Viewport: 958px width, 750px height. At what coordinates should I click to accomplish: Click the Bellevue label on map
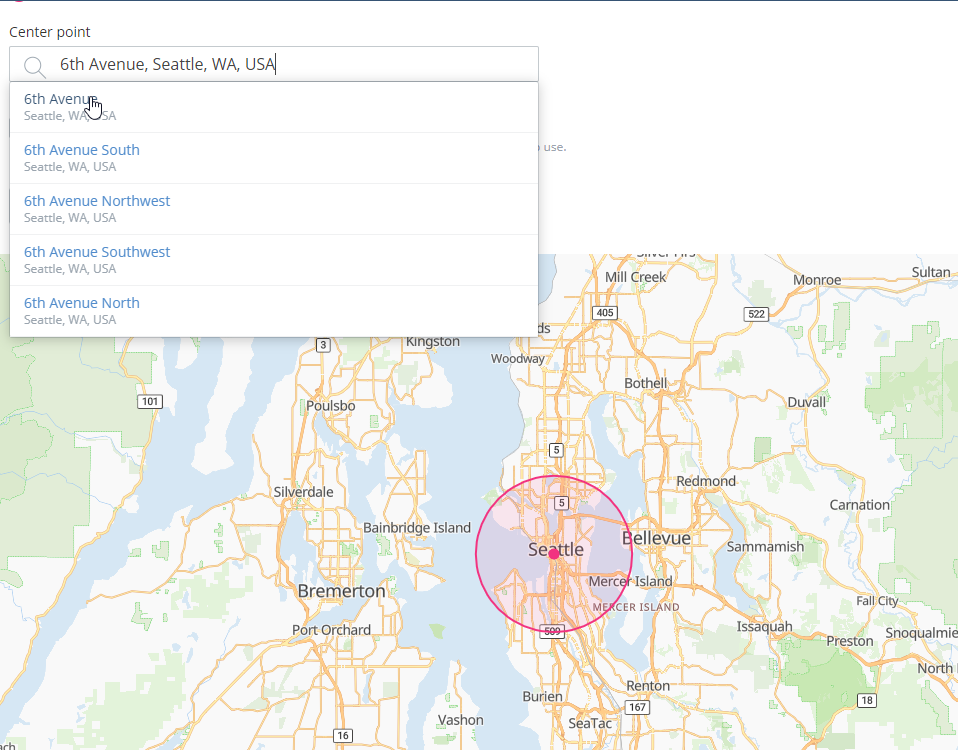[656, 538]
